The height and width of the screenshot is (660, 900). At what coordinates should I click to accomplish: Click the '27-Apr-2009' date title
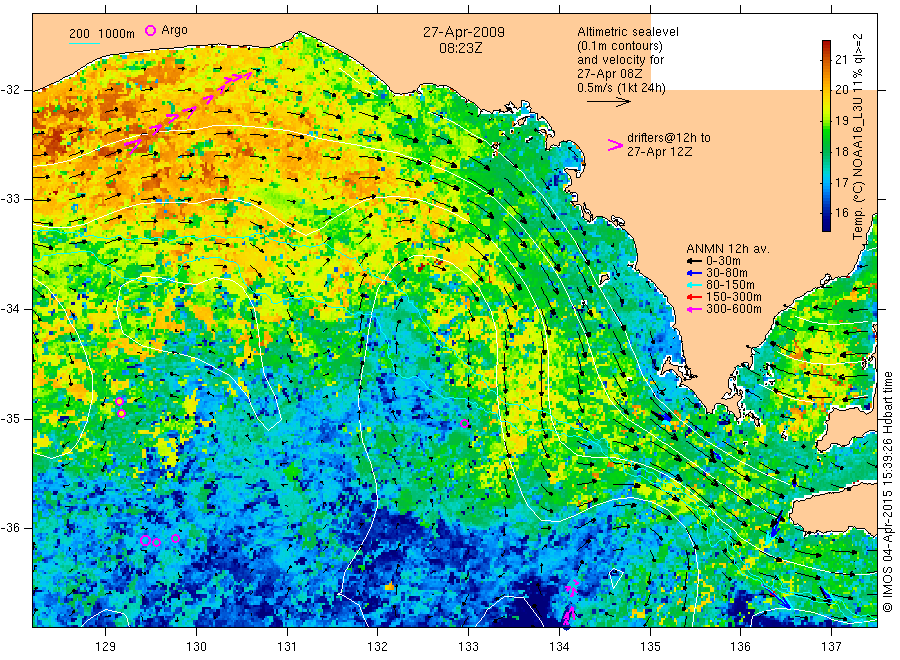464,32
